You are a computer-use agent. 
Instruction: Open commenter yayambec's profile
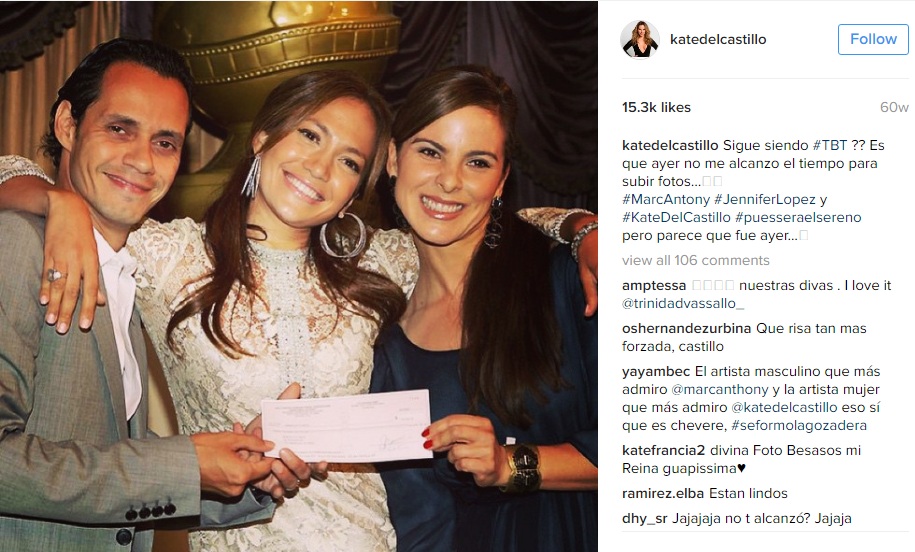click(x=656, y=371)
